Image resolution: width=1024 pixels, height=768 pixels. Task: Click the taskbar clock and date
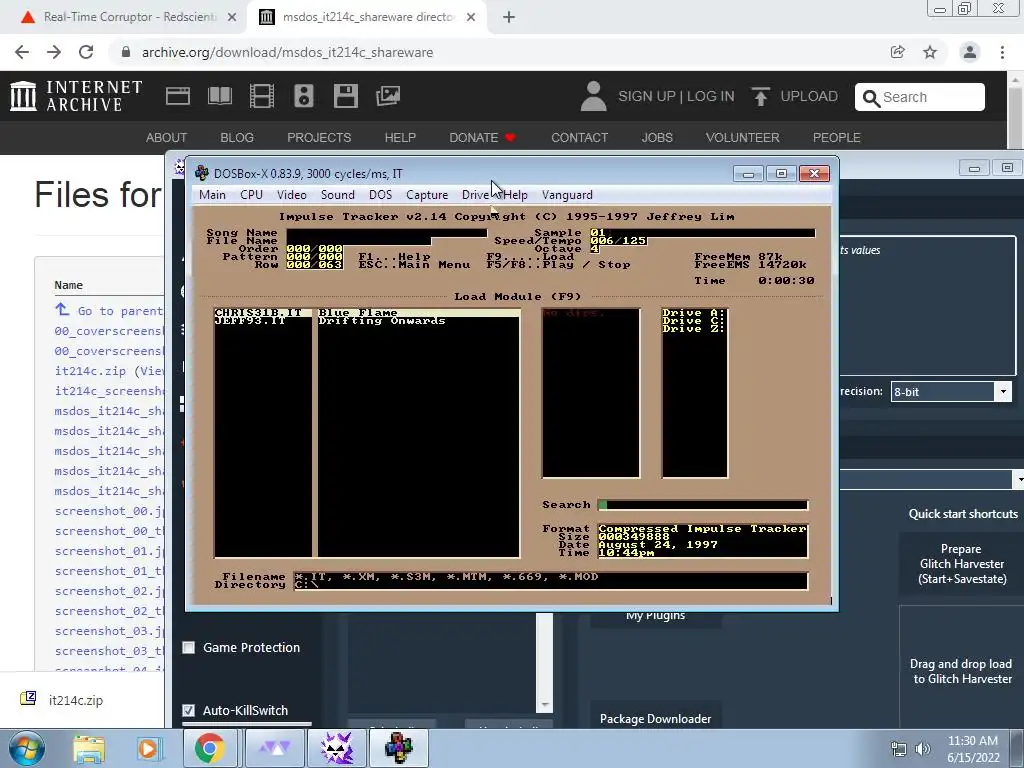(x=973, y=749)
